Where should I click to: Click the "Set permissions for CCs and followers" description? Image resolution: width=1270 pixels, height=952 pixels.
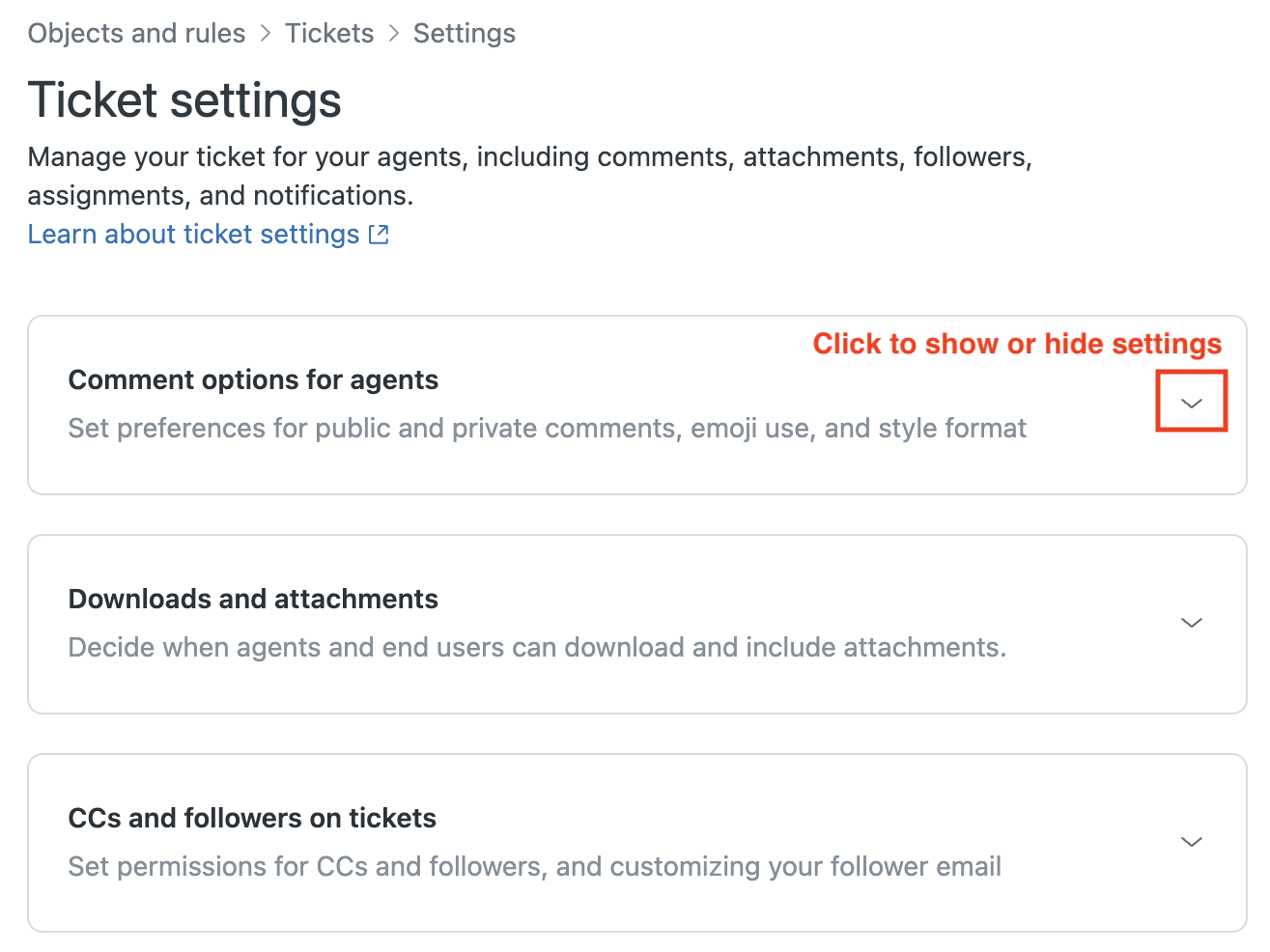534,867
